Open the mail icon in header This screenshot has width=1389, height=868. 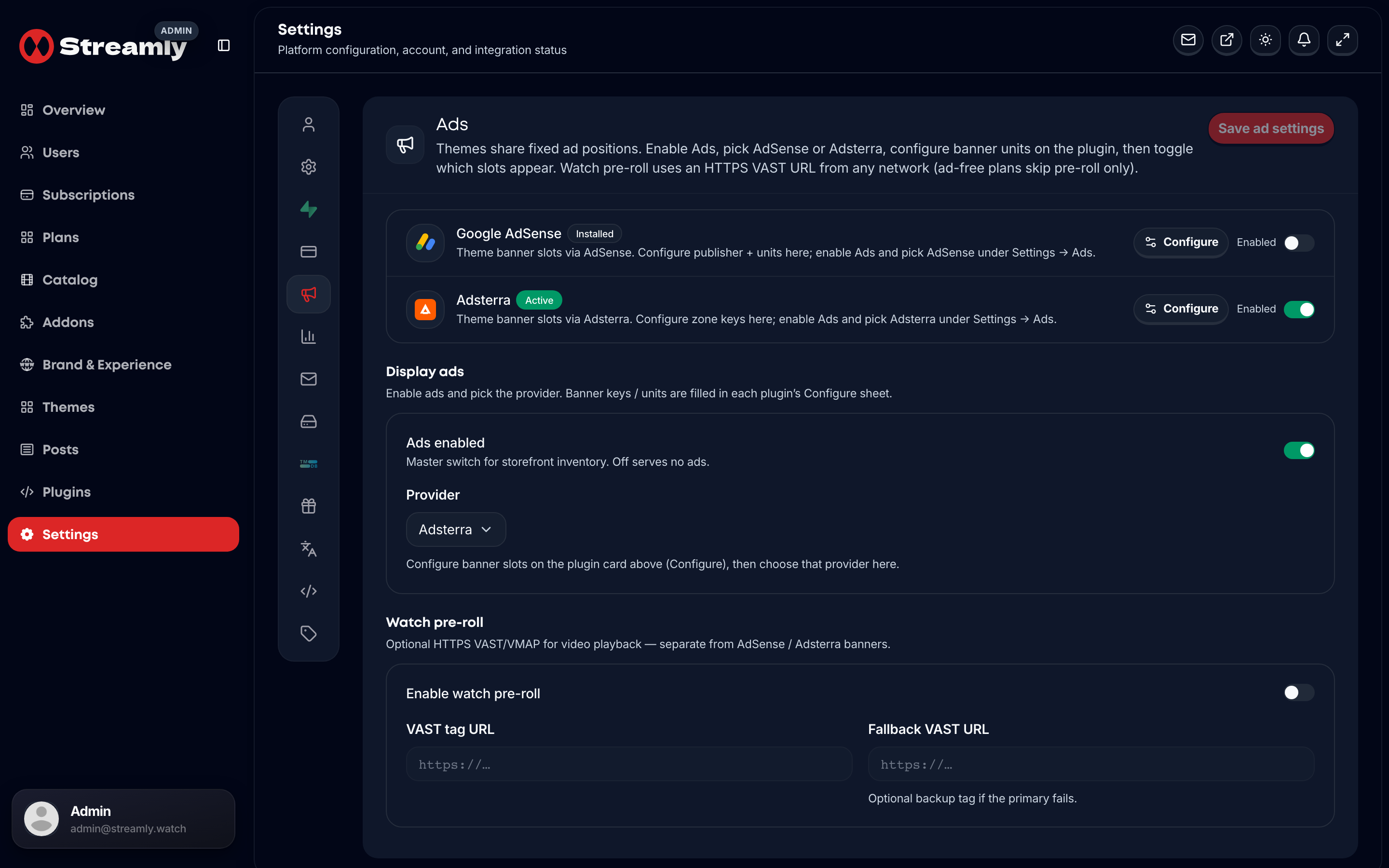[x=1188, y=40]
